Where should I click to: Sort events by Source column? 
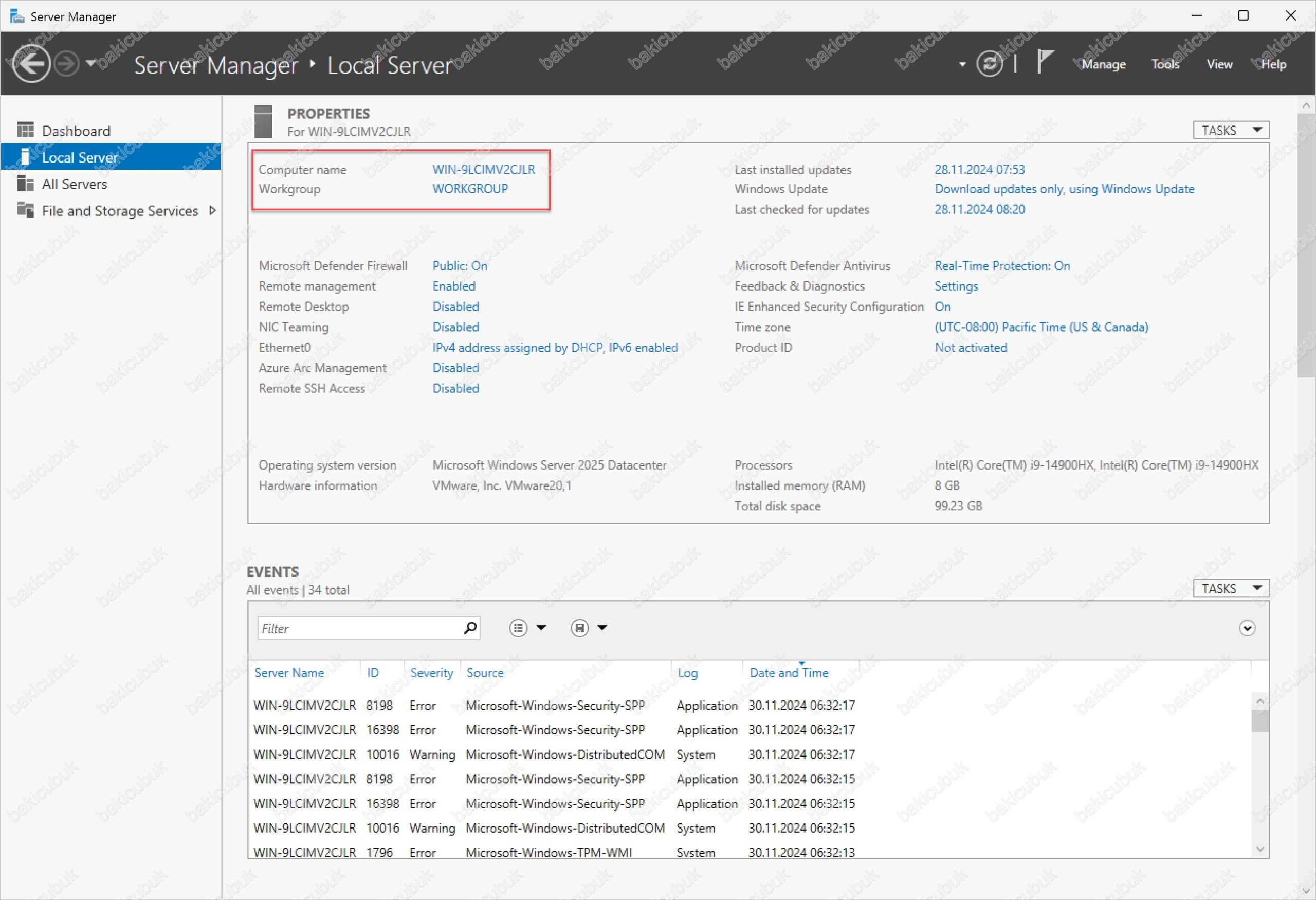[485, 672]
